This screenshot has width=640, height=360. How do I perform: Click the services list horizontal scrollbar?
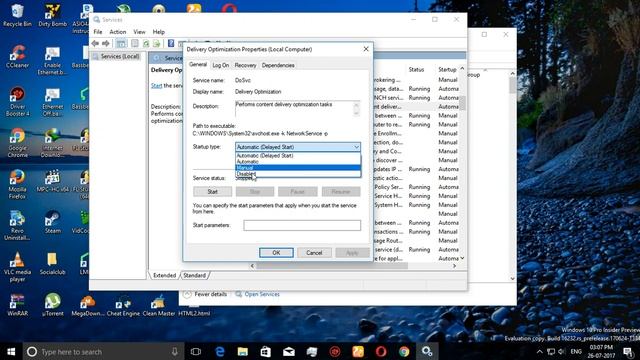click(x=332, y=266)
